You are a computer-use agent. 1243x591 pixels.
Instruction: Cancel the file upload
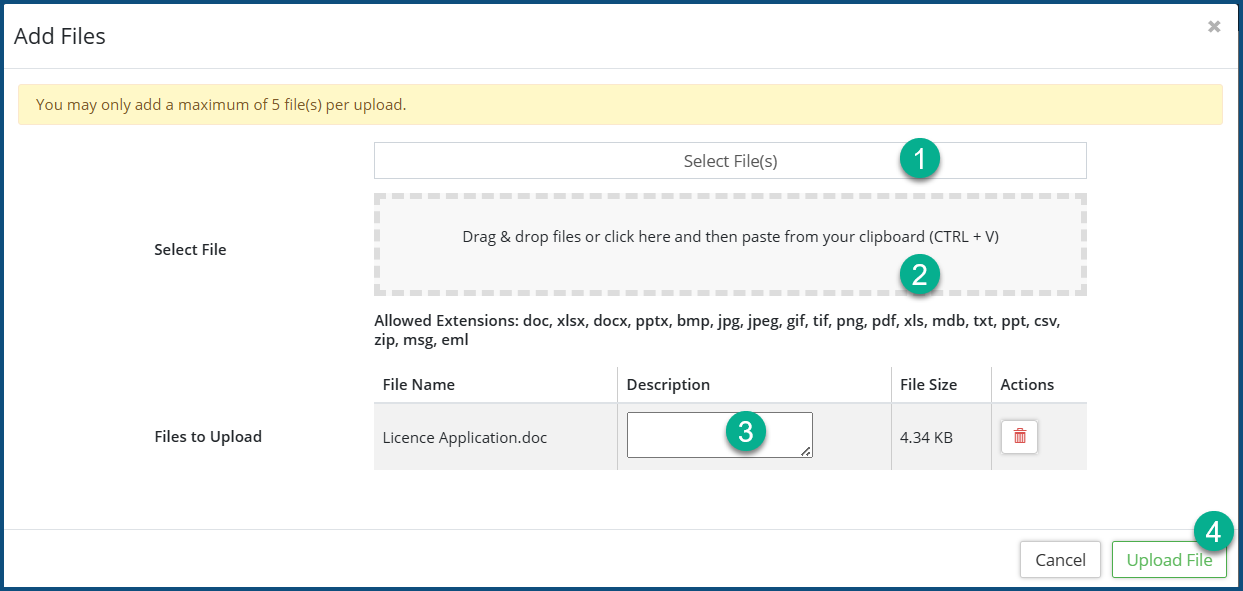[1060, 560]
